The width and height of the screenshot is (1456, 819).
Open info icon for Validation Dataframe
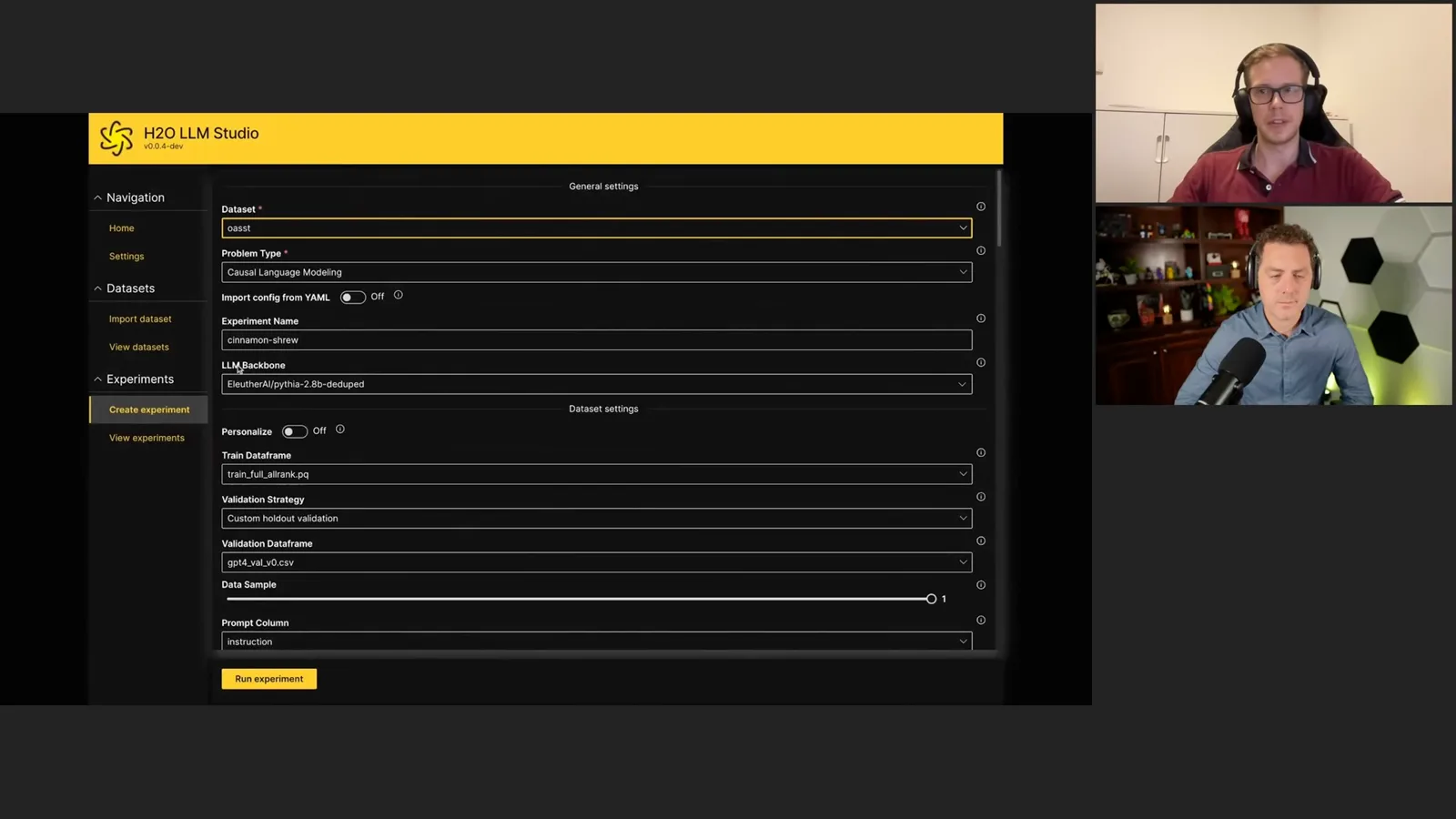click(x=981, y=541)
